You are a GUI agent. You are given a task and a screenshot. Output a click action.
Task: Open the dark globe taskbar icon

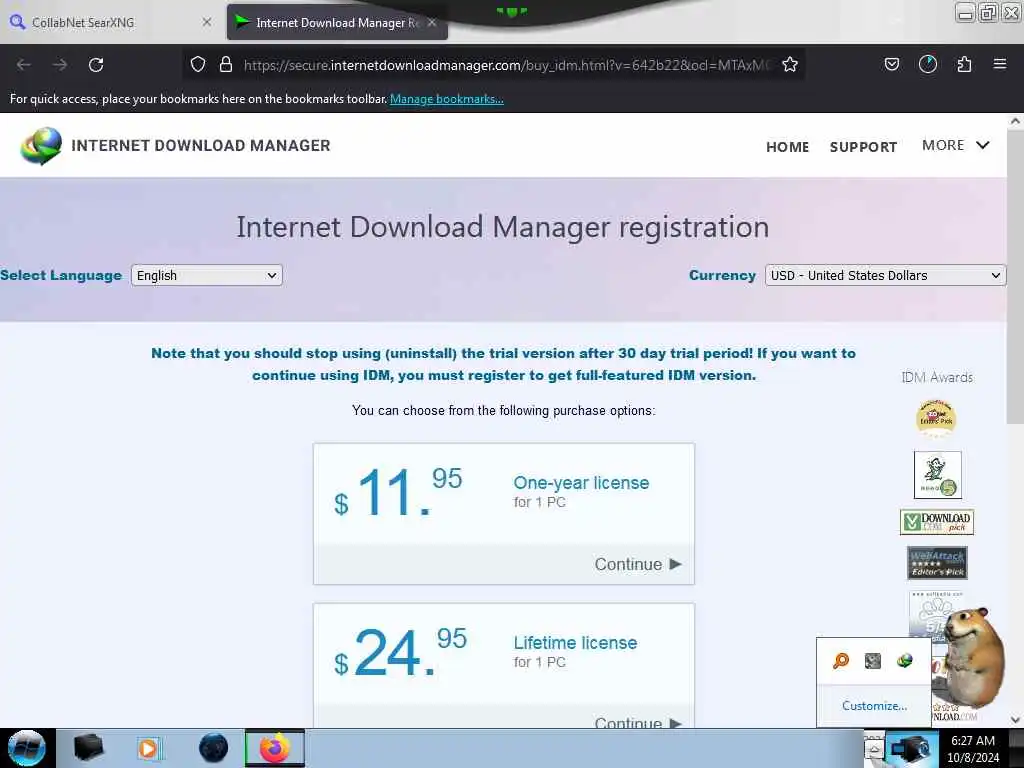[x=214, y=748]
